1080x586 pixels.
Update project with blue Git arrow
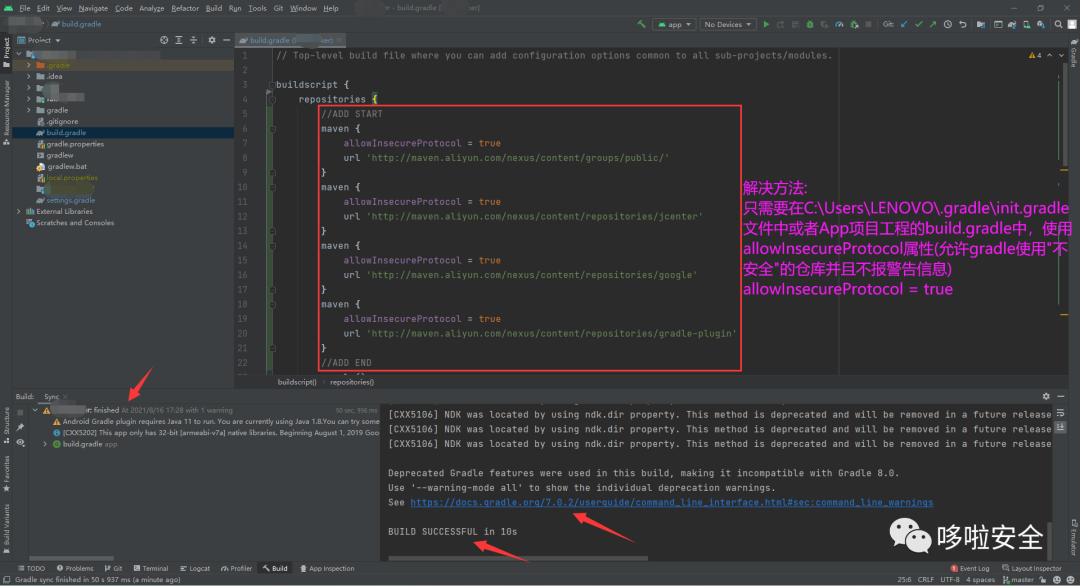[x=904, y=24]
